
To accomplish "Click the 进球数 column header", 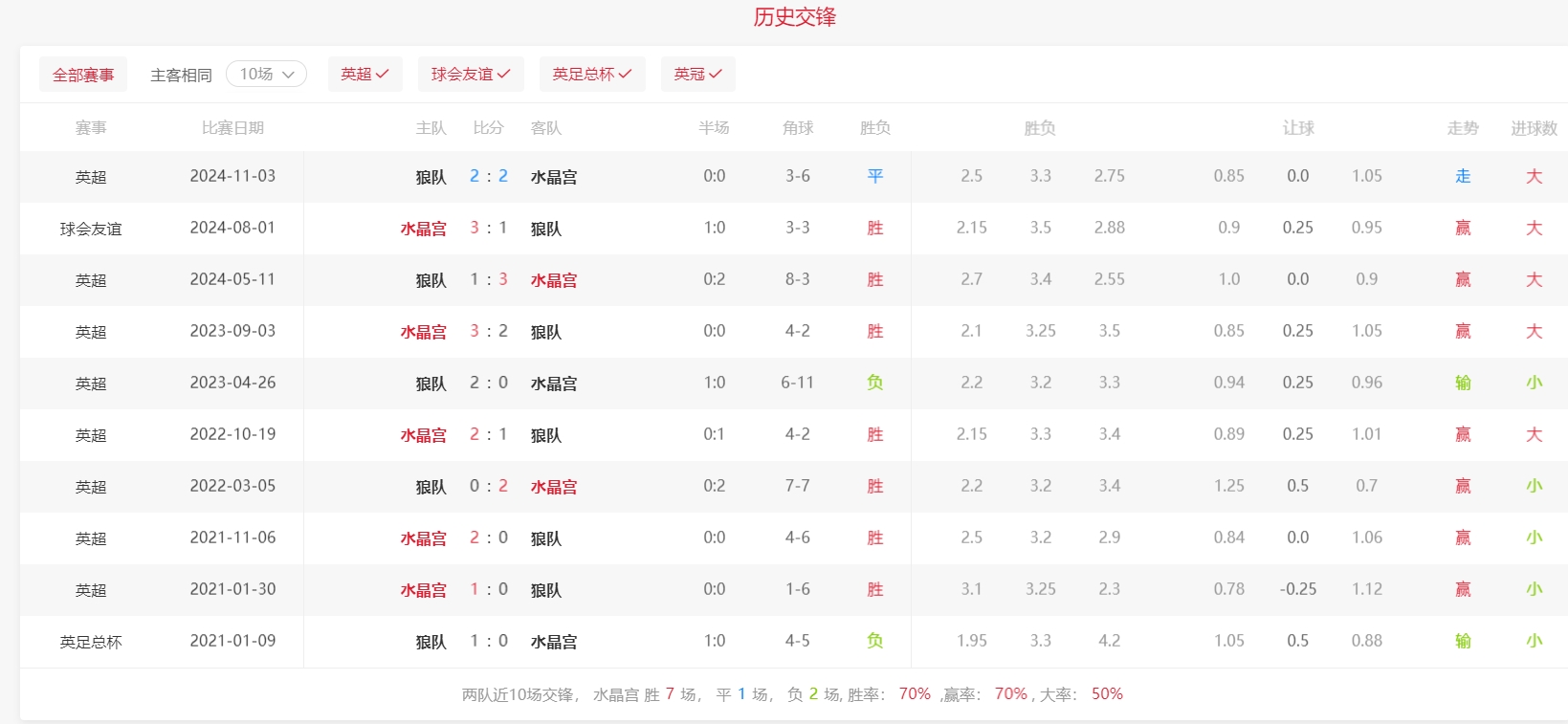I will pyautogui.click(x=1534, y=127).
